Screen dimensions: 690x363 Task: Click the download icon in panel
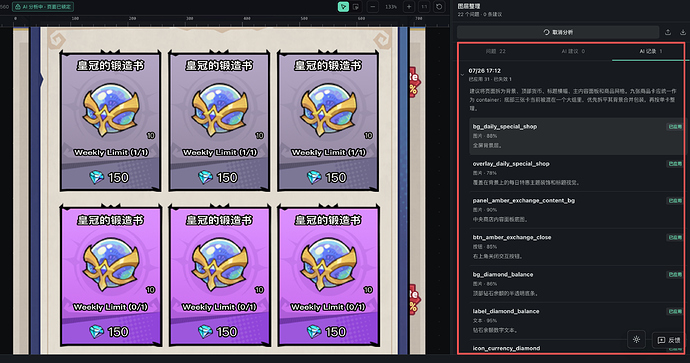point(683,32)
